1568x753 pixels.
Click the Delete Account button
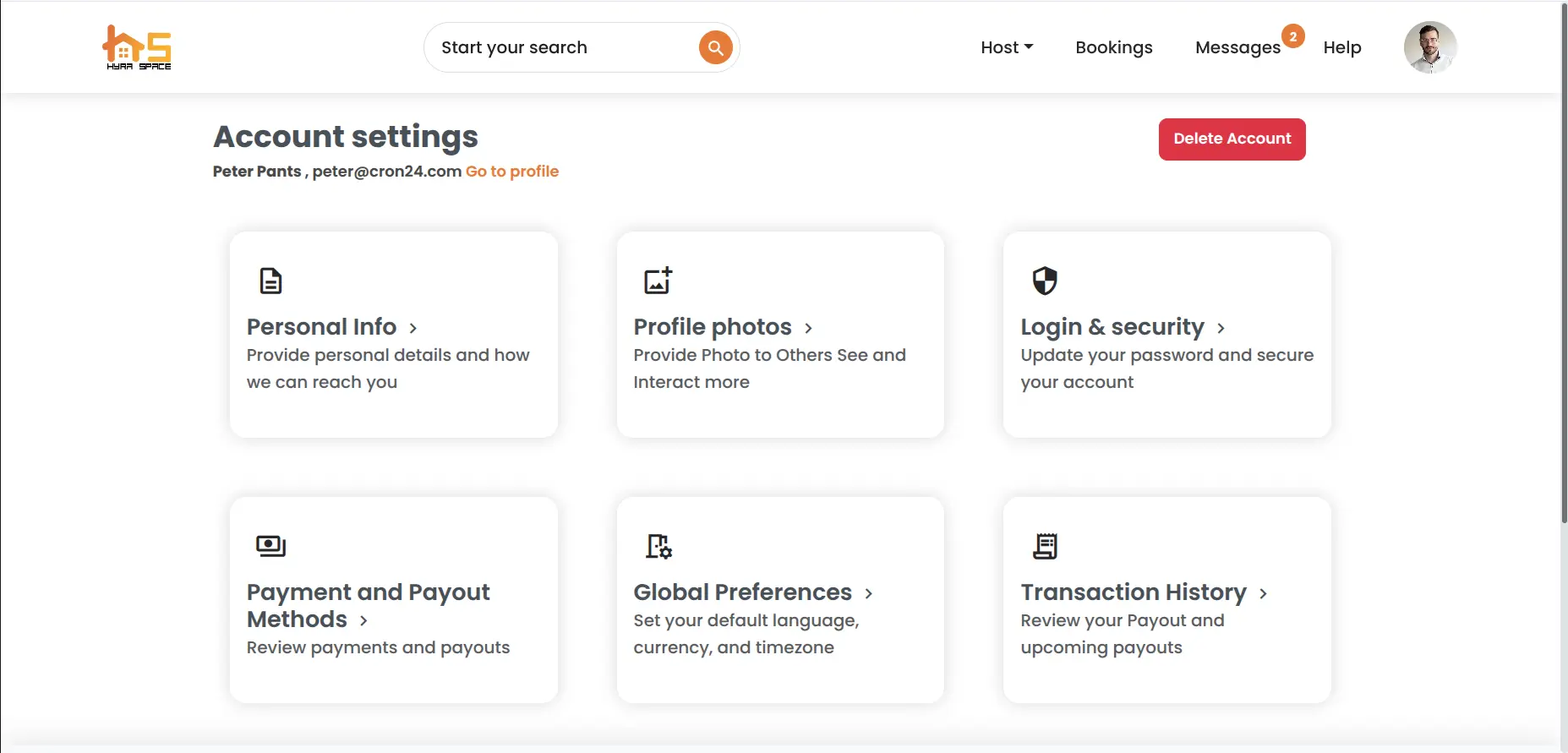tap(1231, 139)
